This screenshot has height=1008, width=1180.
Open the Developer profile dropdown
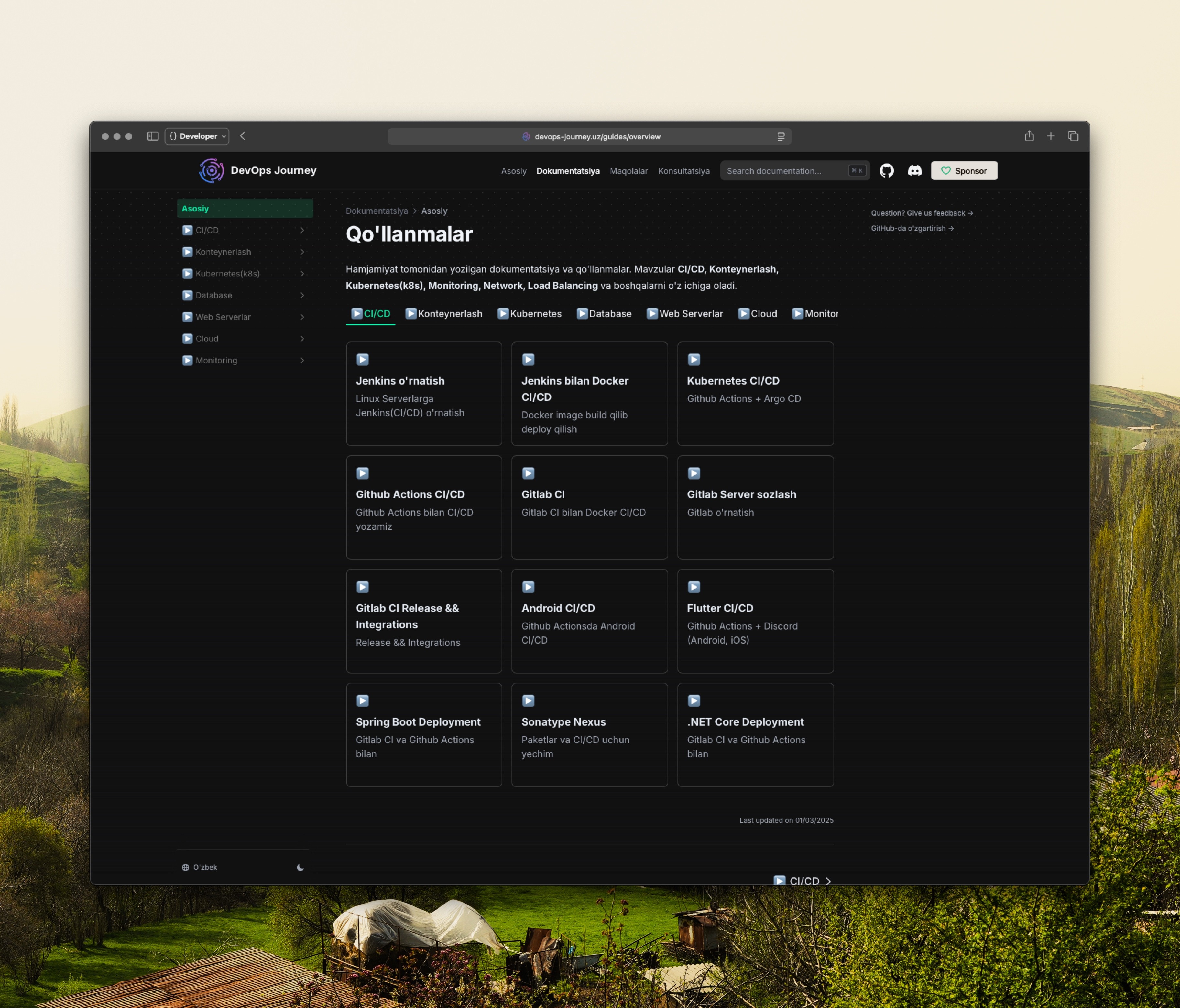(197, 136)
